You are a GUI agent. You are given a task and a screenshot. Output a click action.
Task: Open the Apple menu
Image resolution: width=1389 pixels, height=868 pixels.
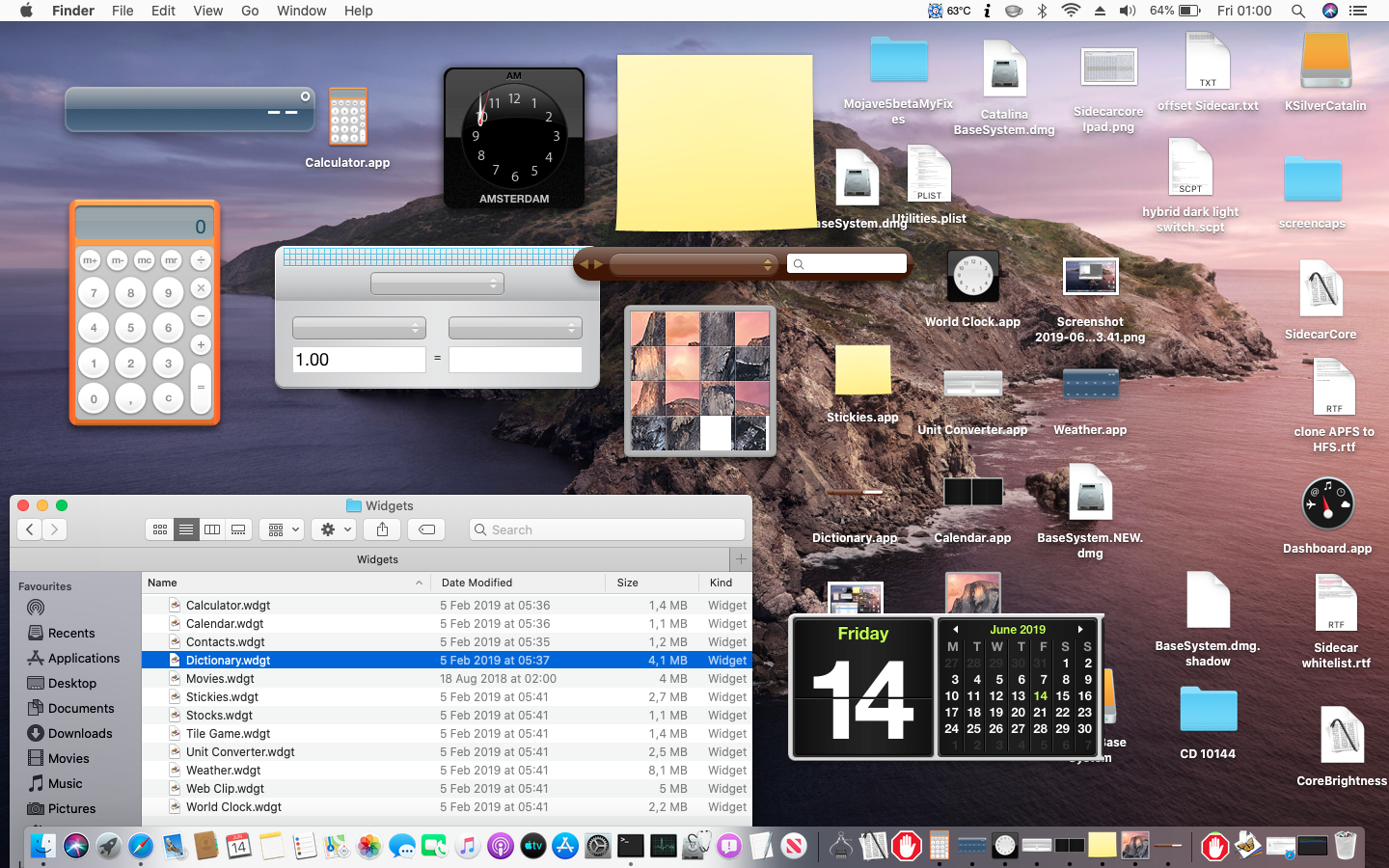[26, 11]
